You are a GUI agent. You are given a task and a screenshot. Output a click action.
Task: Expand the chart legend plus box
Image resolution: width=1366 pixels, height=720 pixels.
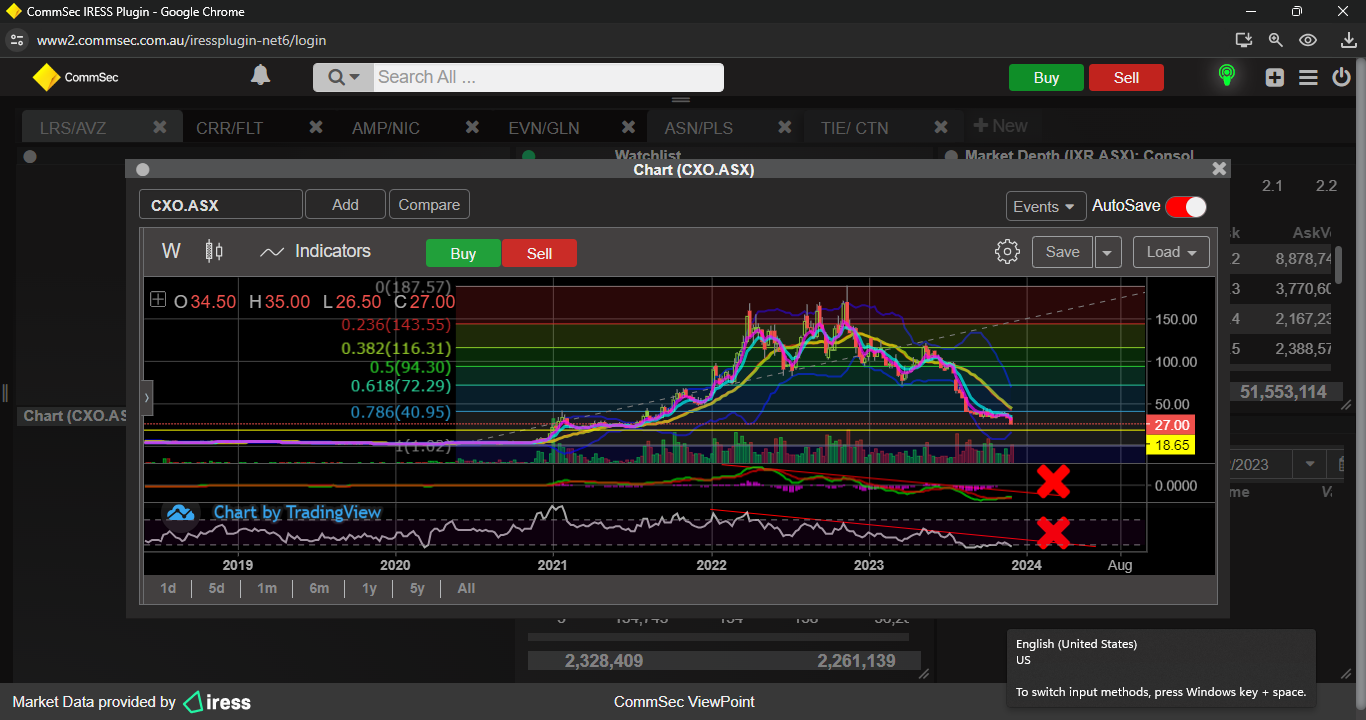click(158, 299)
